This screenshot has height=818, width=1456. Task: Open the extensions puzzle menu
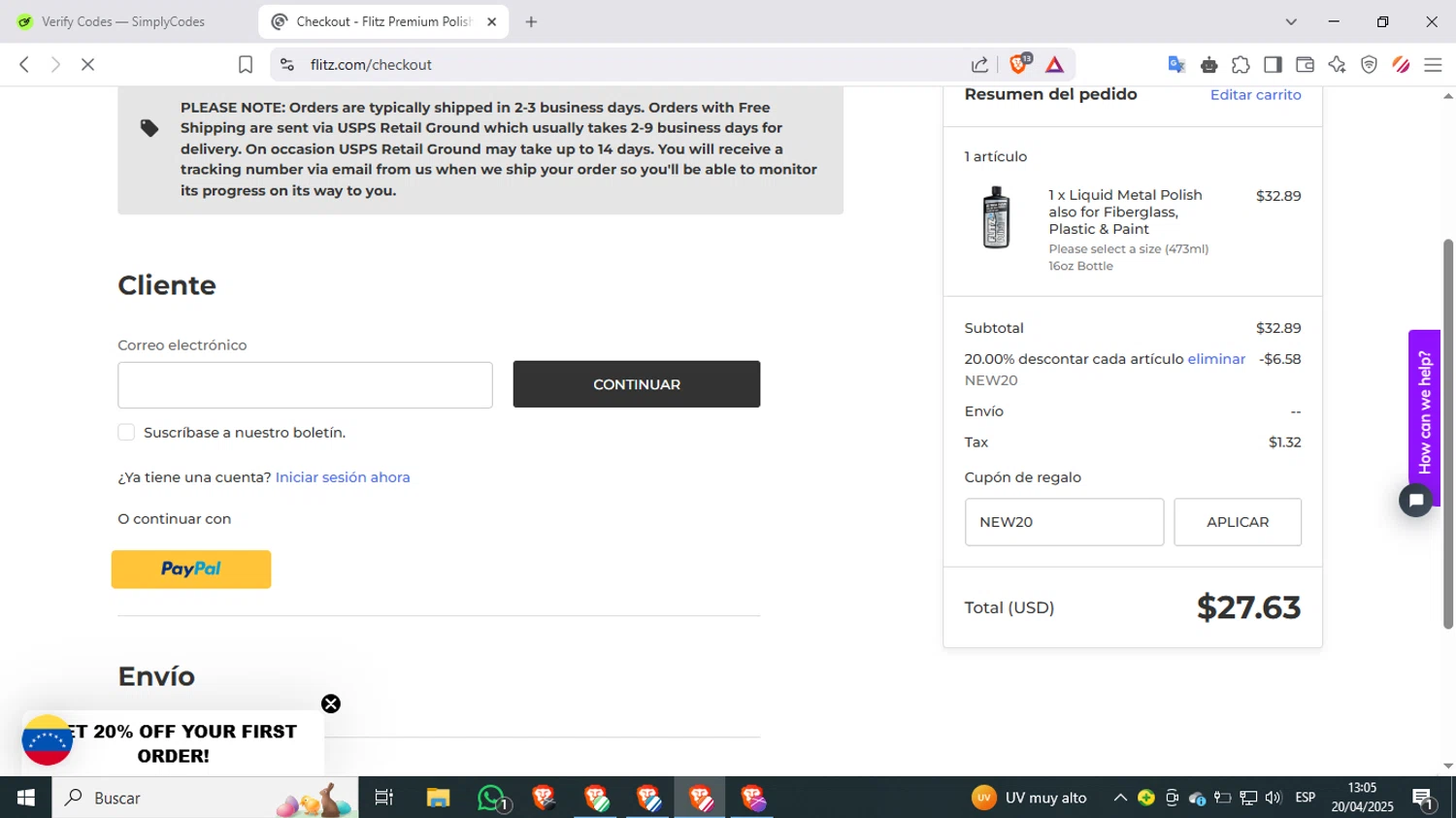click(1241, 64)
